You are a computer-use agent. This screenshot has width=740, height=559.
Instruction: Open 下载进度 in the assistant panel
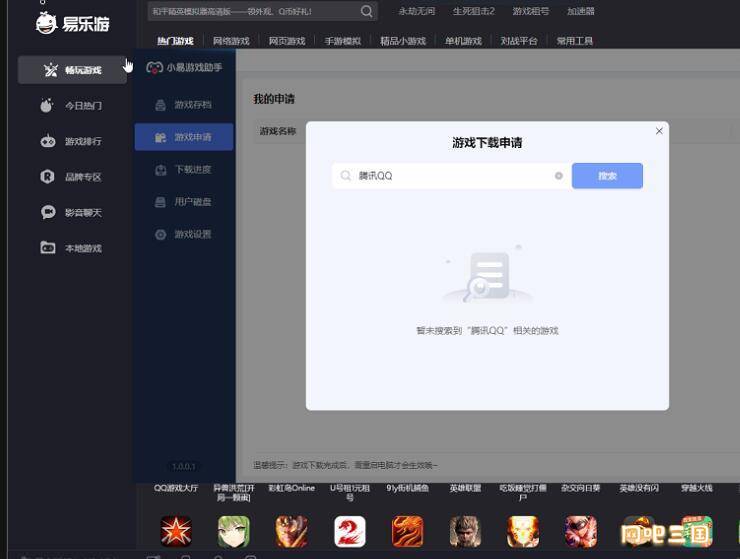tap(184, 169)
